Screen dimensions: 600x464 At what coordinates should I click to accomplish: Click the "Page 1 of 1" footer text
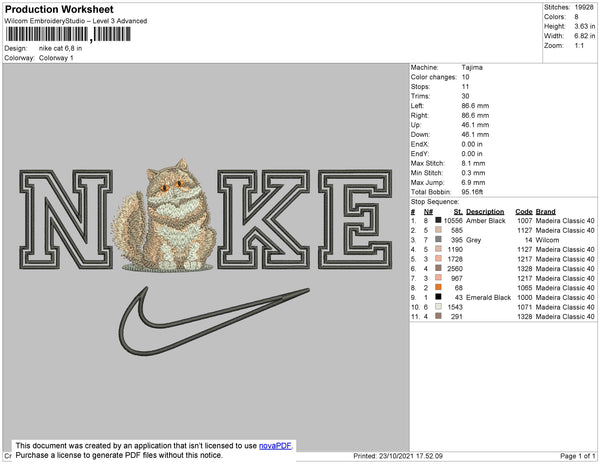click(x=577, y=456)
